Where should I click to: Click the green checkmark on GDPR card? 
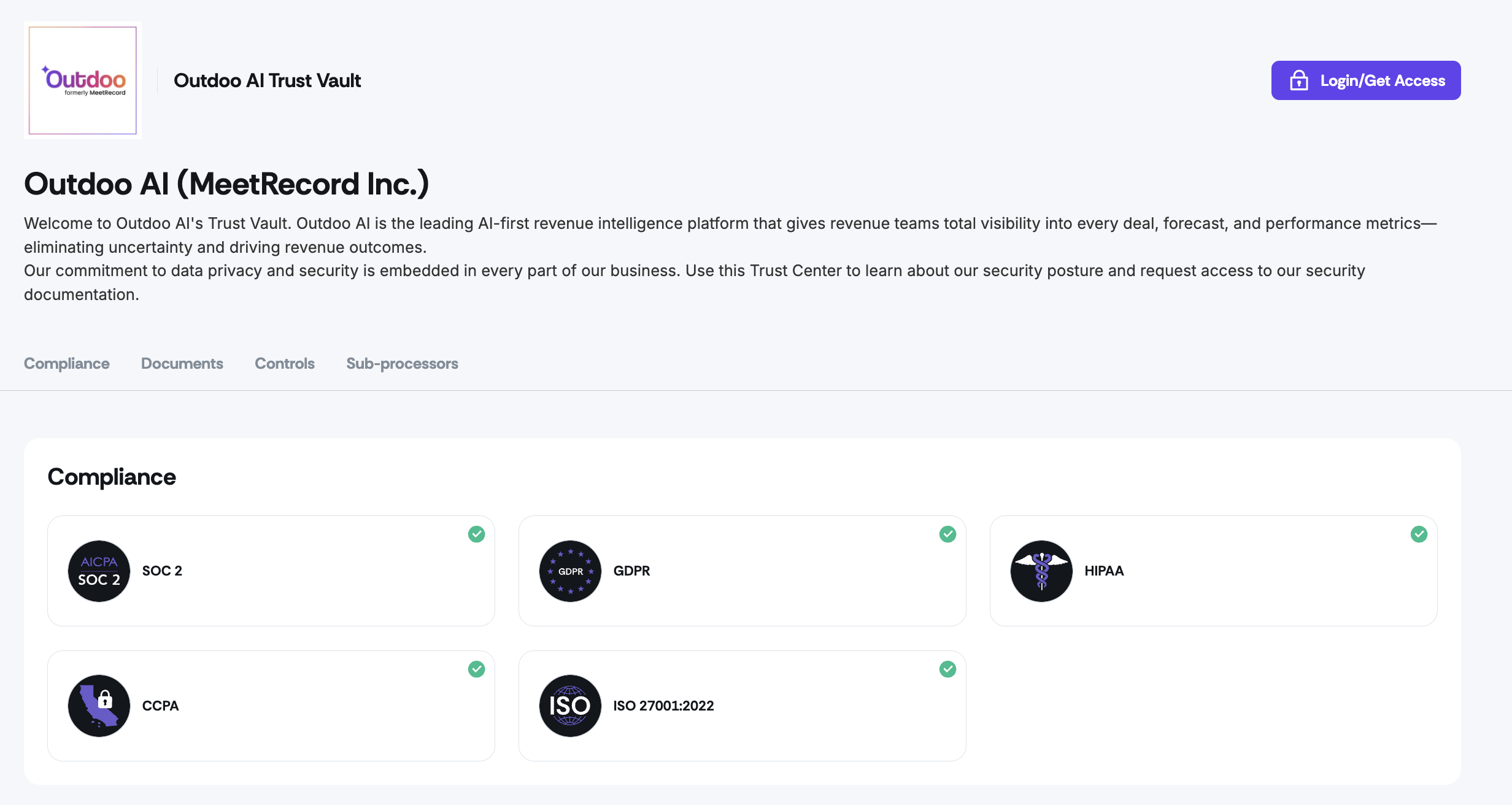[948, 534]
